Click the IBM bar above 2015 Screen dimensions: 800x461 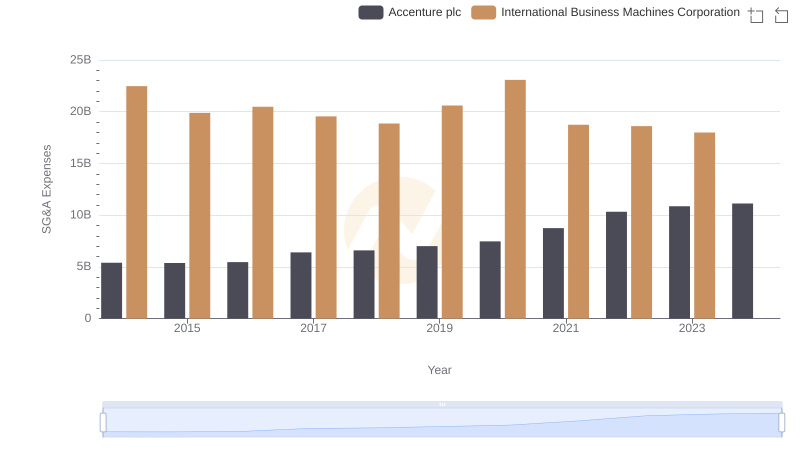(x=199, y=216)
